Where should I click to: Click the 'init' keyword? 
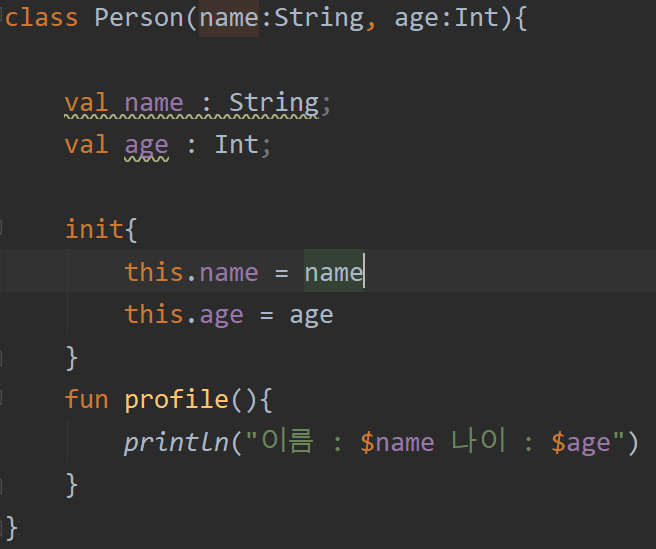pos(94,229)
